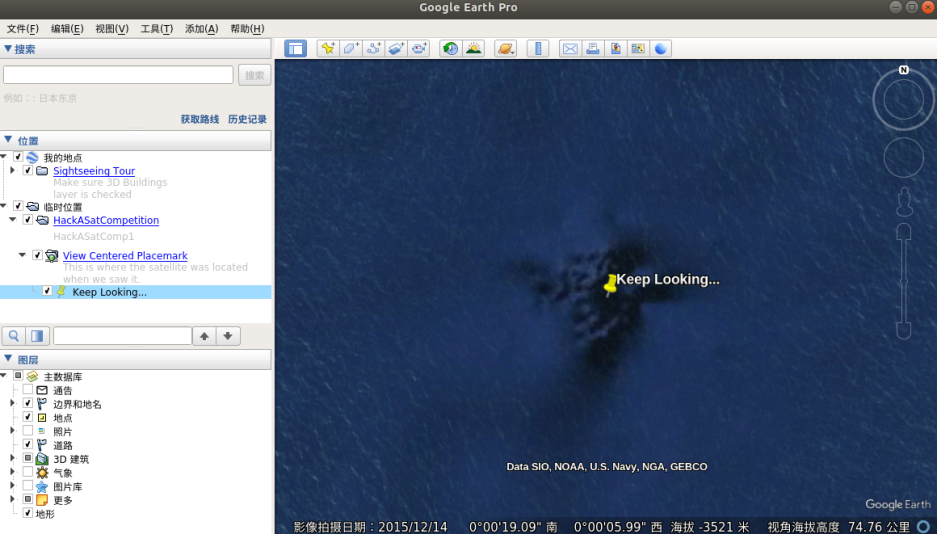The height and width of the screenshot is (534, 937).
Task: Collapse the 图层 panel header
Action: coord(136,360)
